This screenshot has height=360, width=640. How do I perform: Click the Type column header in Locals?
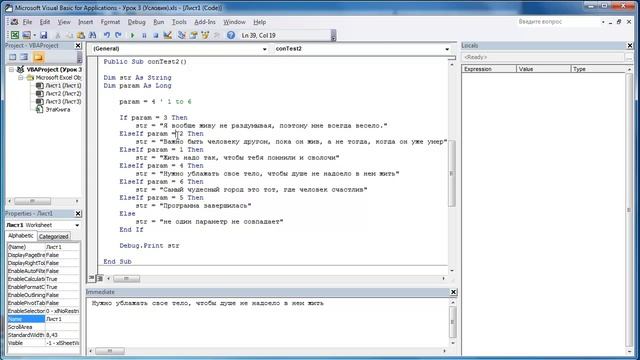(x=598, y=69)
